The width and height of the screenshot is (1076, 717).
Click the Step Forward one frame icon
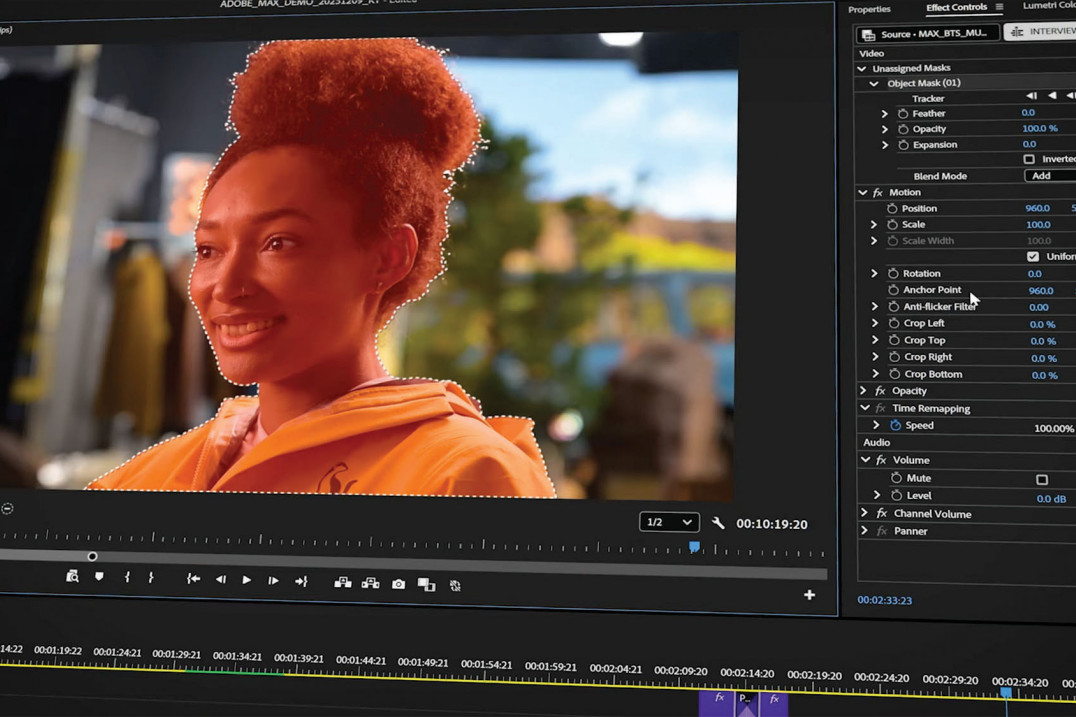coord(272,578)
